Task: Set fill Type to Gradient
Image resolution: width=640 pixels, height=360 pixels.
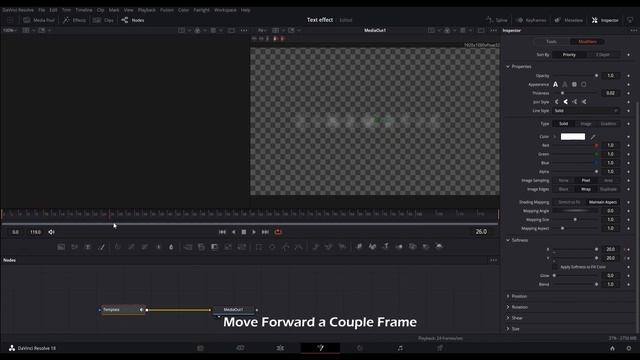Action: 608,124
